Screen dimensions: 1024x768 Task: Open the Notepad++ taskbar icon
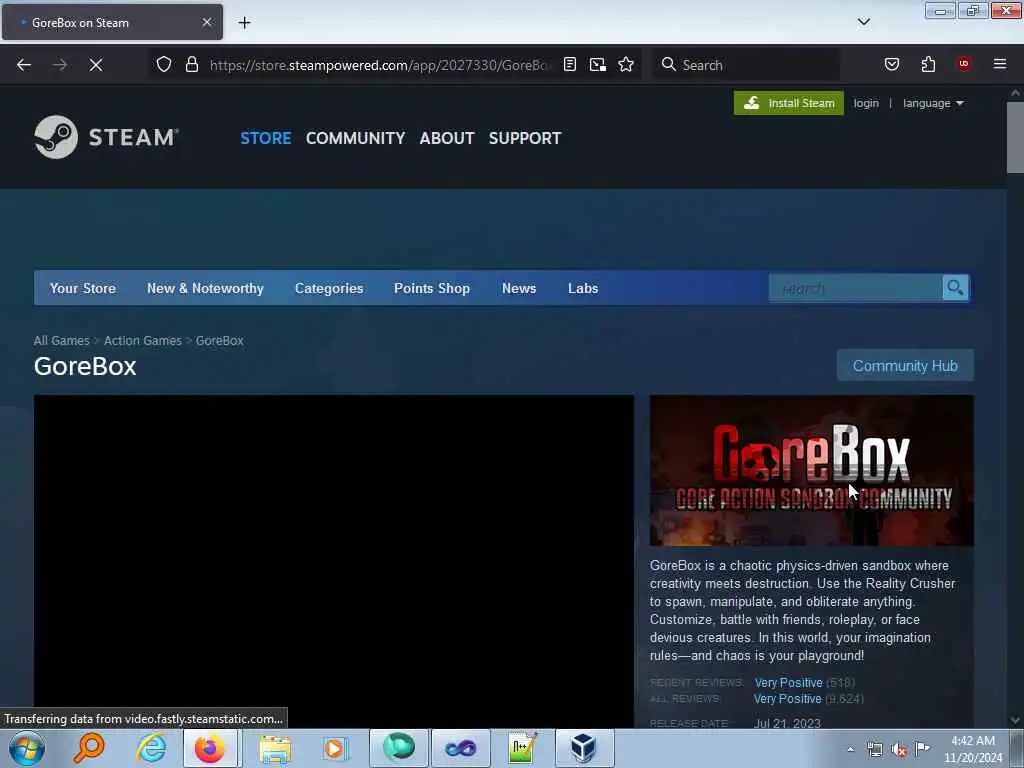tap(522, 748)
